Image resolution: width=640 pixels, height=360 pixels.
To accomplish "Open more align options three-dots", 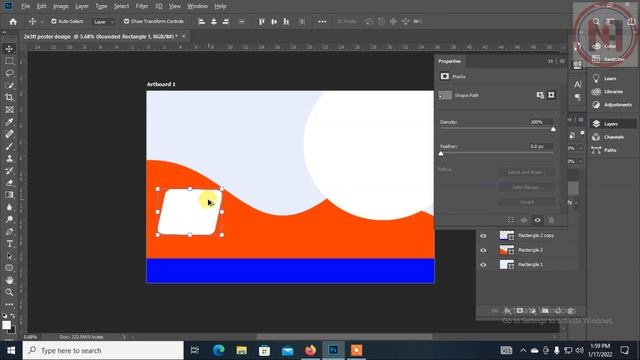I will [x=322, y=22].
